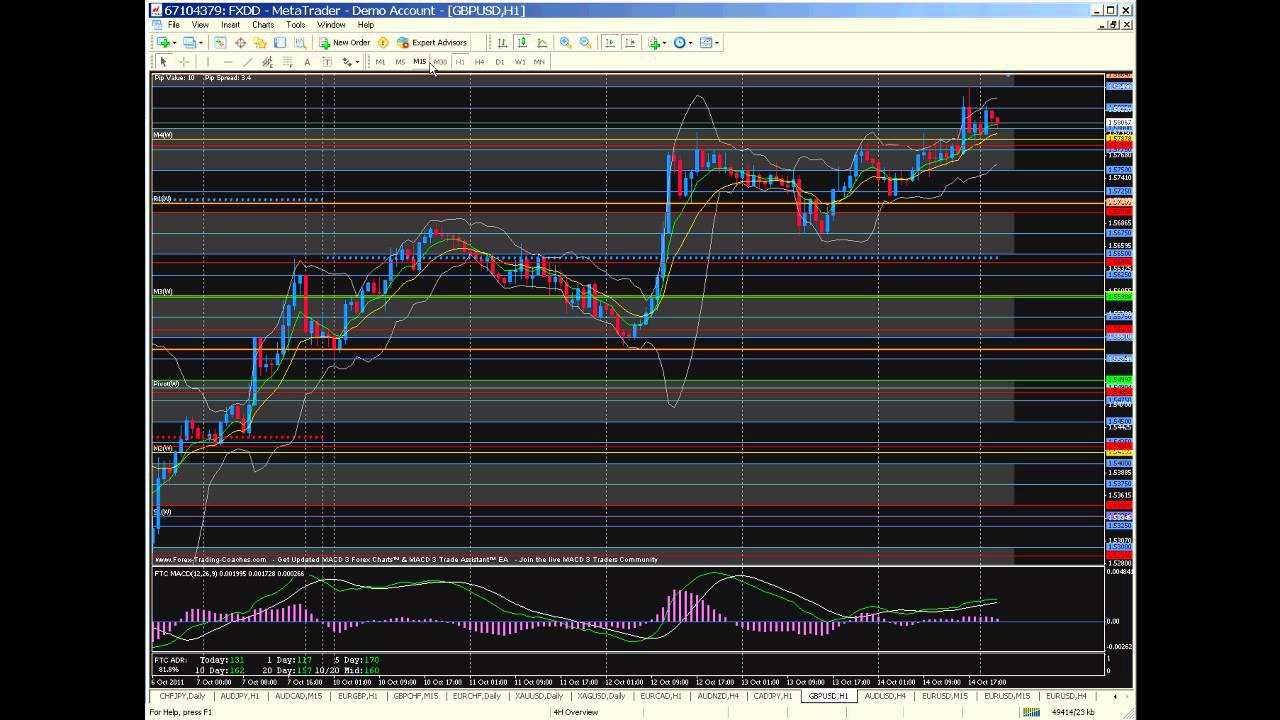The width and height of the screenshot is (1280, 720).
Task: Open the Indicators list icon
Action: click(654, 42)
